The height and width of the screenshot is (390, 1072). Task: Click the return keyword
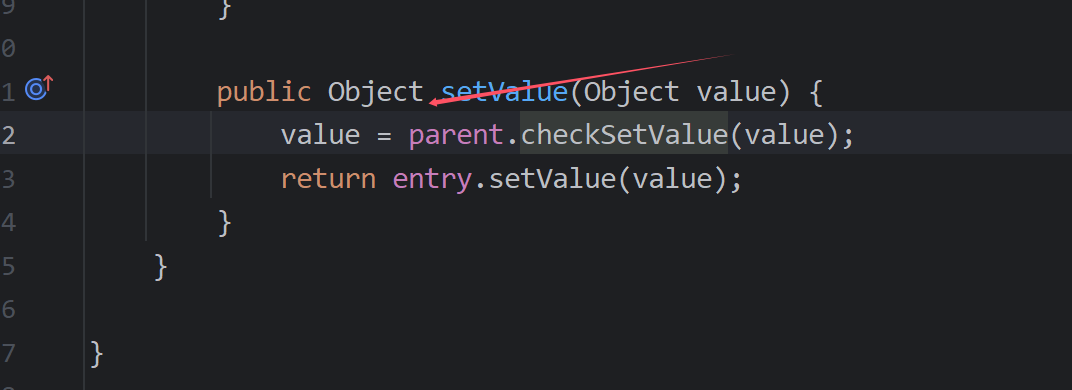point(328,179)
